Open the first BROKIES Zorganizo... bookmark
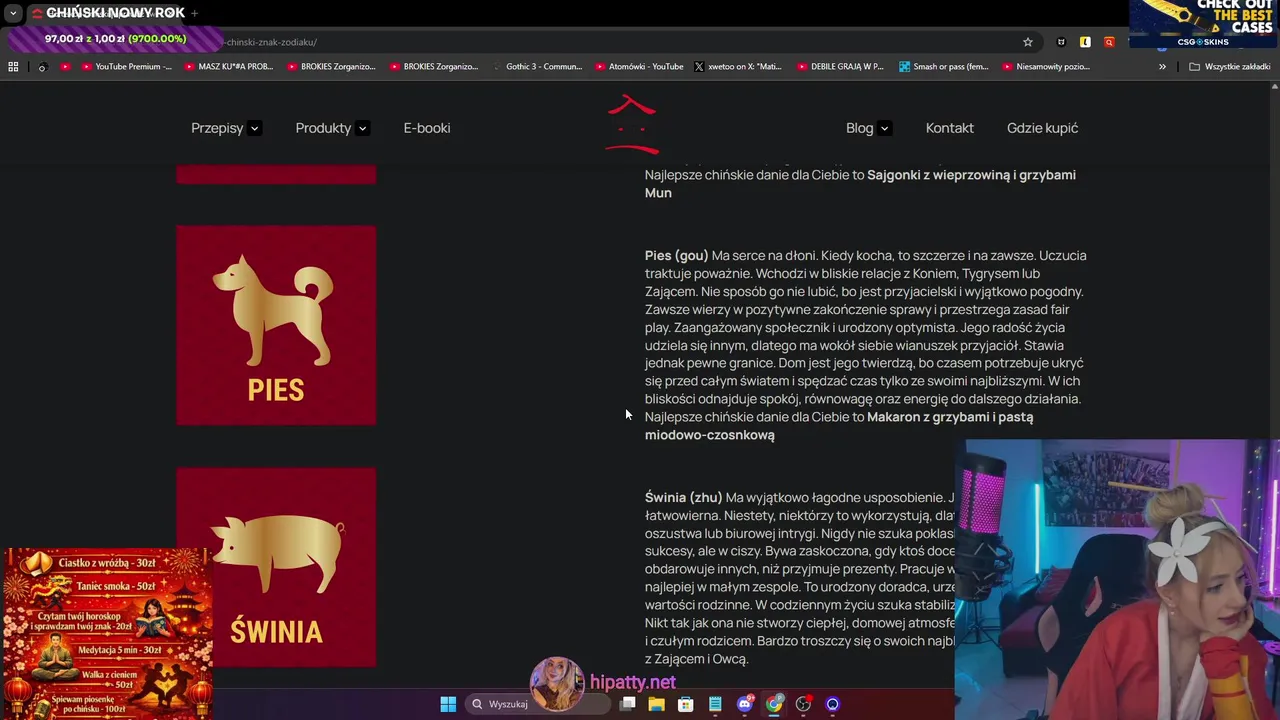 tap(331, 67)
